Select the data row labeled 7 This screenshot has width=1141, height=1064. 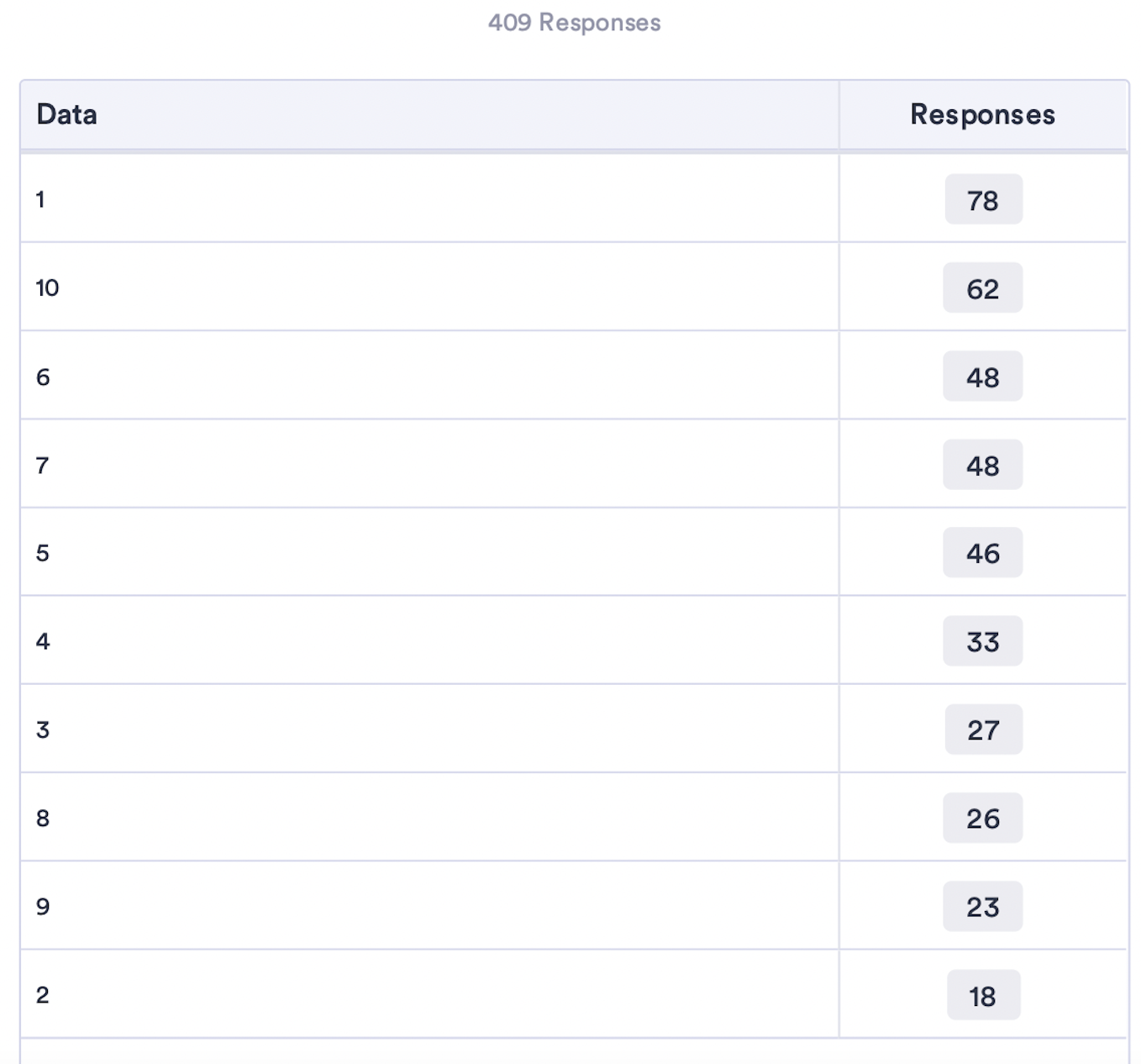coord(574,464)
